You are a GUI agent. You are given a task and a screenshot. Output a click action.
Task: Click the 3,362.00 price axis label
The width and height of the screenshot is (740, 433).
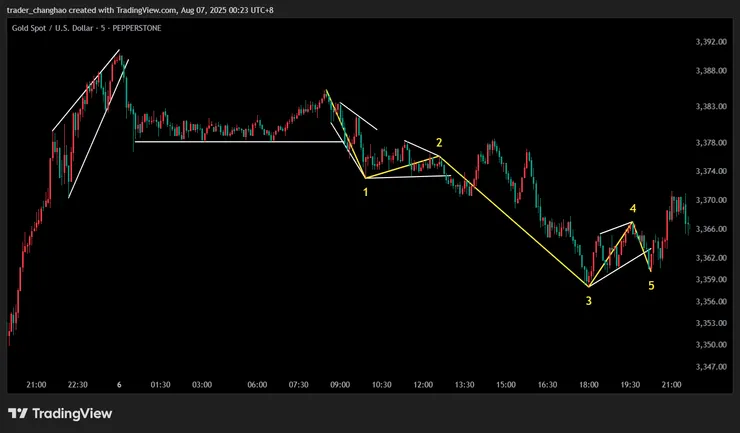711,258
